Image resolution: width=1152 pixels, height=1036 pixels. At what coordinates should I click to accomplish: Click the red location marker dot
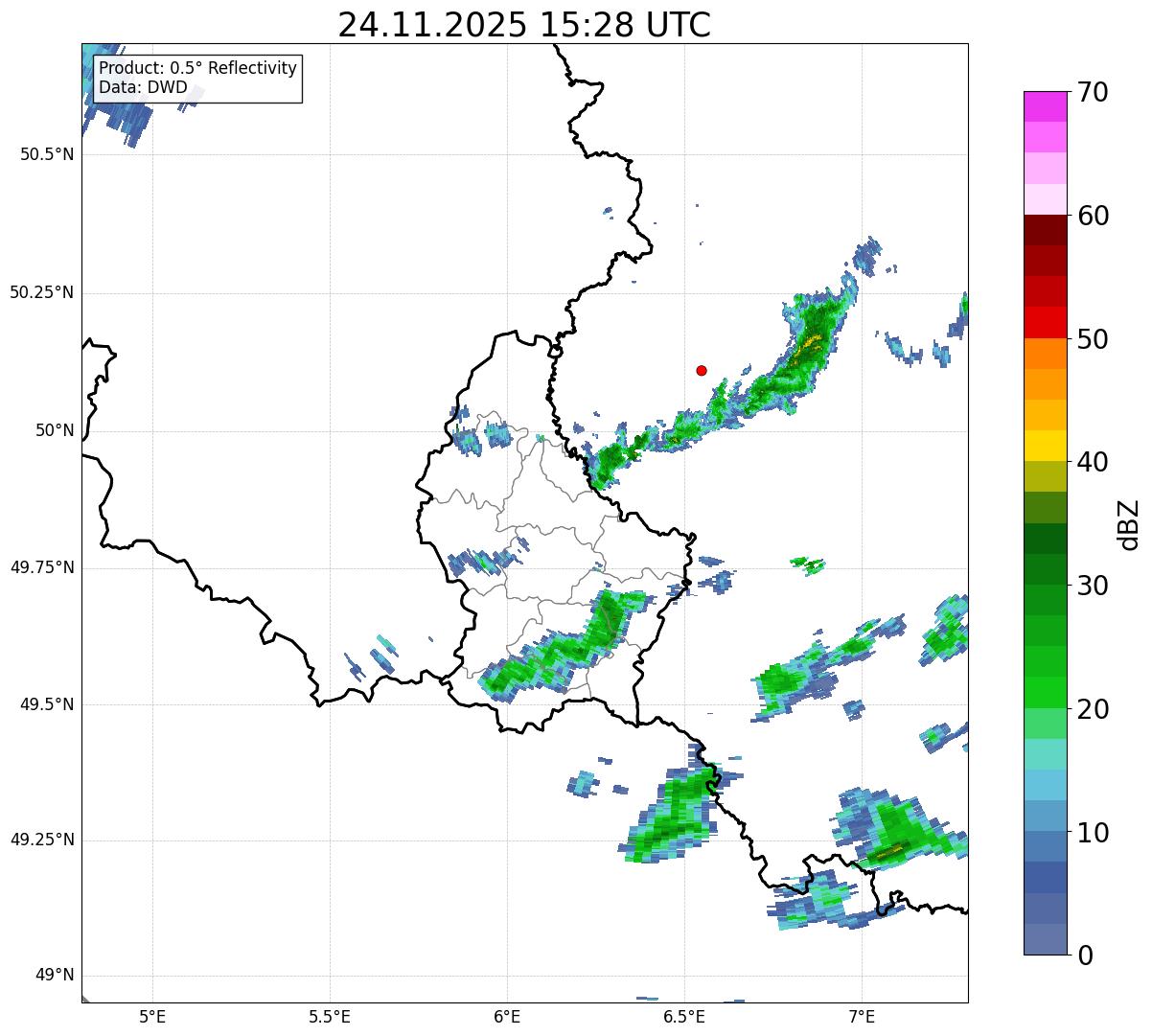pyautogui.click(x=702, y=370)
